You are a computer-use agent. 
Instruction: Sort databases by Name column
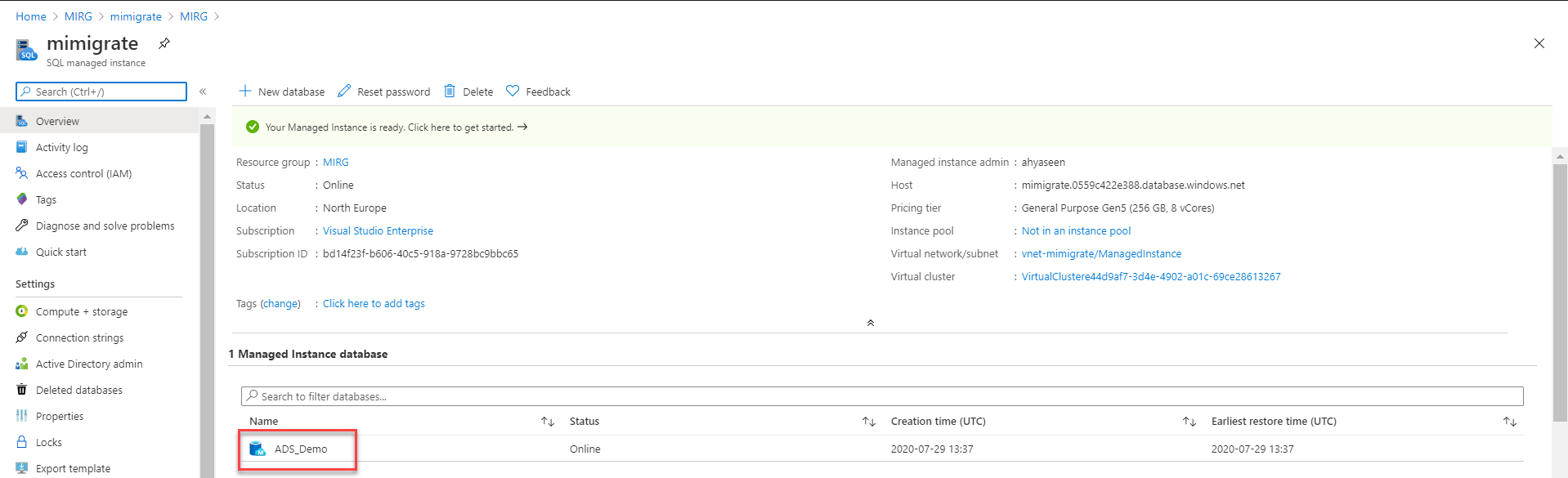[x=548, y=422]
